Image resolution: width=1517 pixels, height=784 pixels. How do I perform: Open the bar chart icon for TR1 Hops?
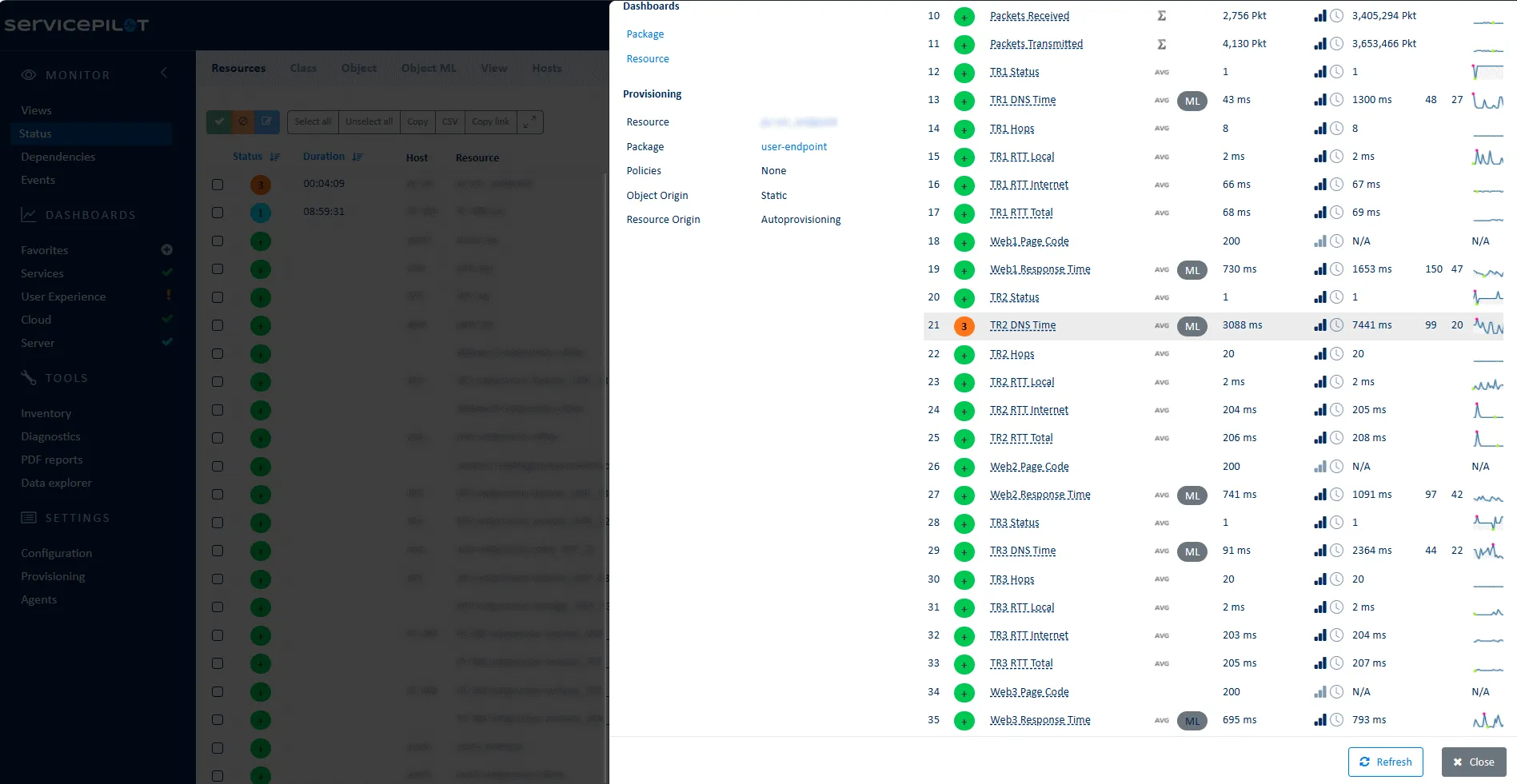pos(1319,128)
